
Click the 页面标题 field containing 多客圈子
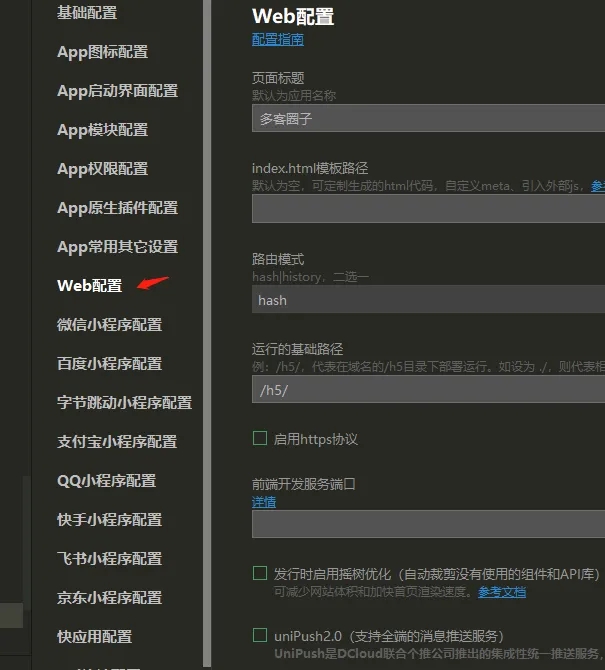tap(429, 118)
